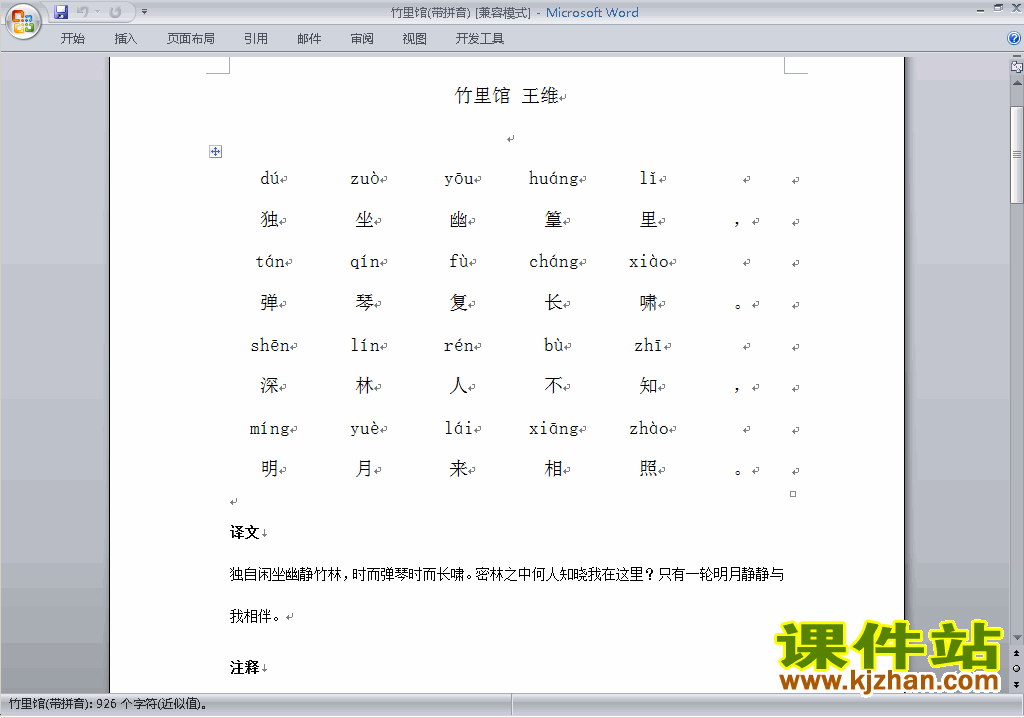Screen dimensions: 1024x718
Task: Click pinyin cell zuò
Action: pyautogui.click(x=365, y=178)
